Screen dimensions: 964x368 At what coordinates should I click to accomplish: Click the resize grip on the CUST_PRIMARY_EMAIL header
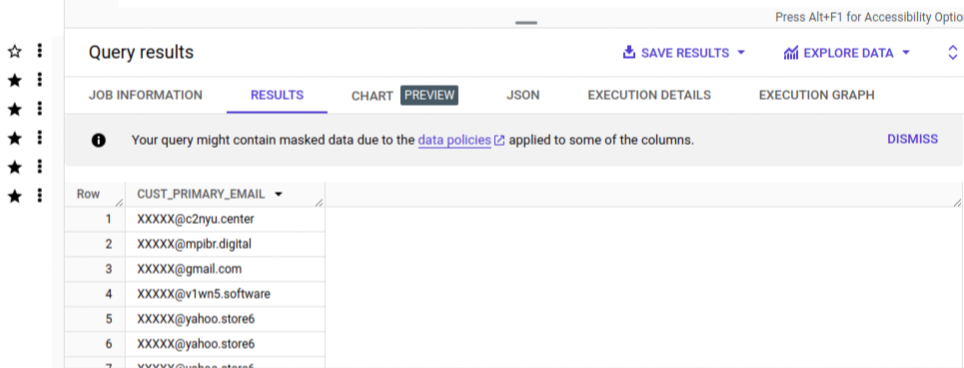pos(318,203)
